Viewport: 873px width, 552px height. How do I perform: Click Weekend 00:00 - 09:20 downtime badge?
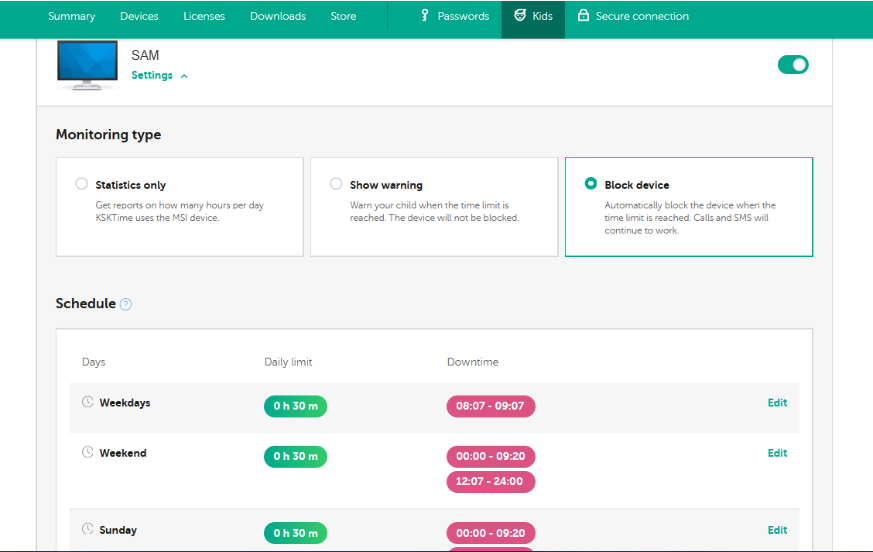(491, 456)
